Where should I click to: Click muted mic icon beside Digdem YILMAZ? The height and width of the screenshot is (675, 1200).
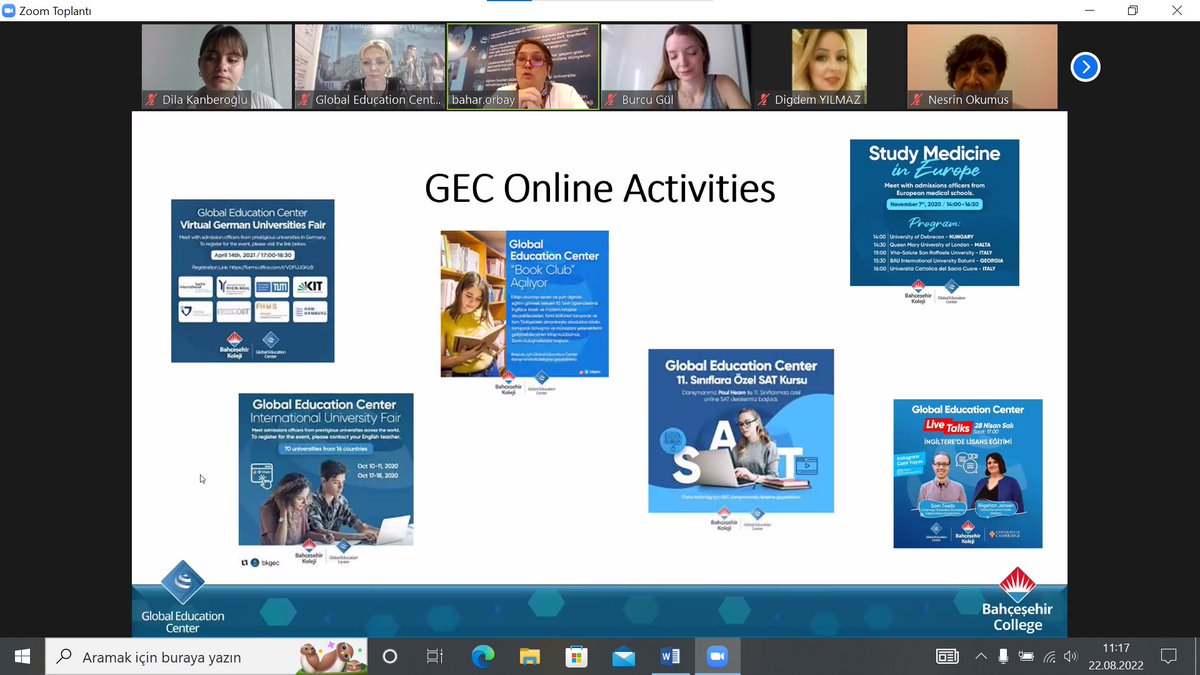coord(763,99)
